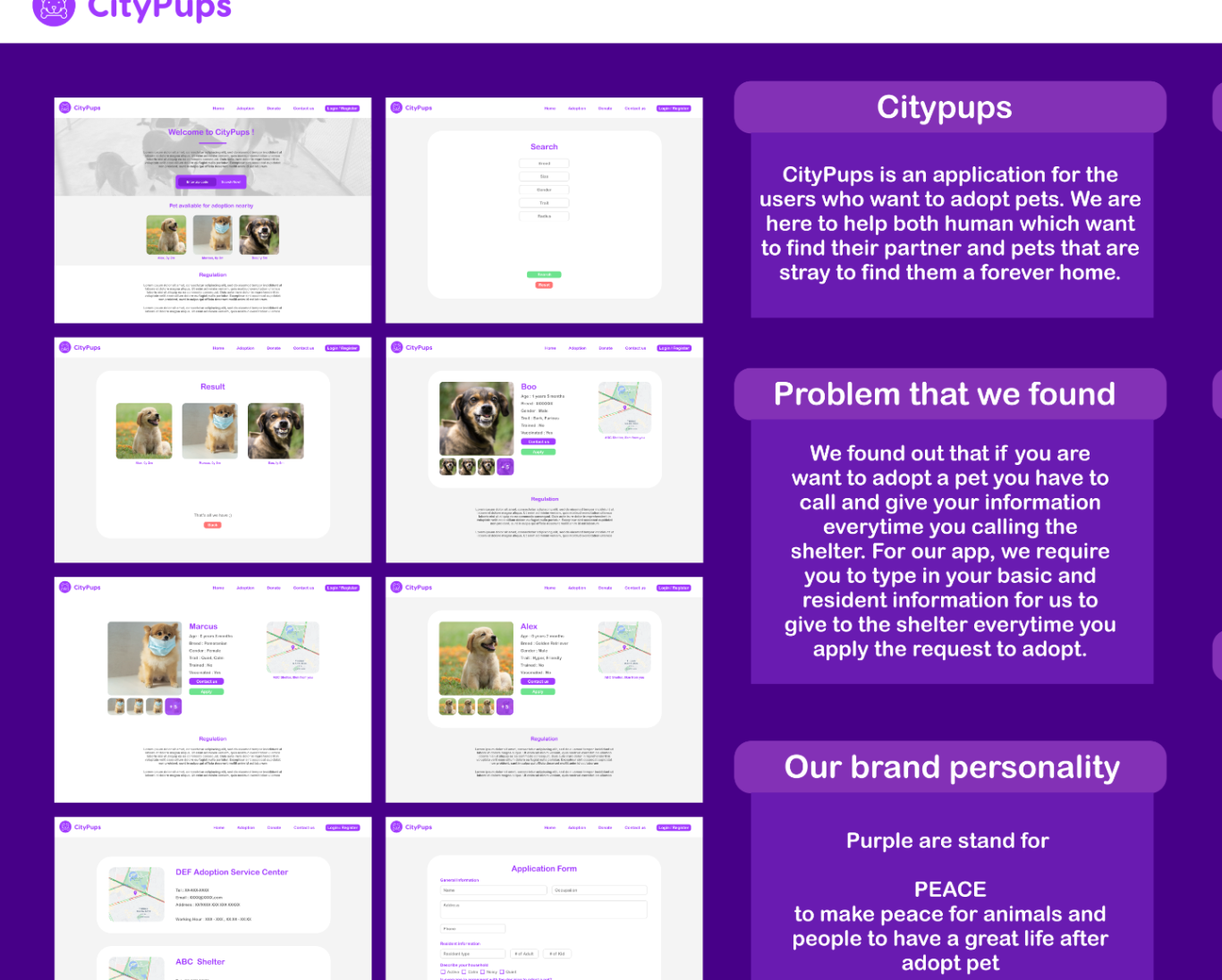
Task: Open the Size field in Search form
Action: point(544,177)
